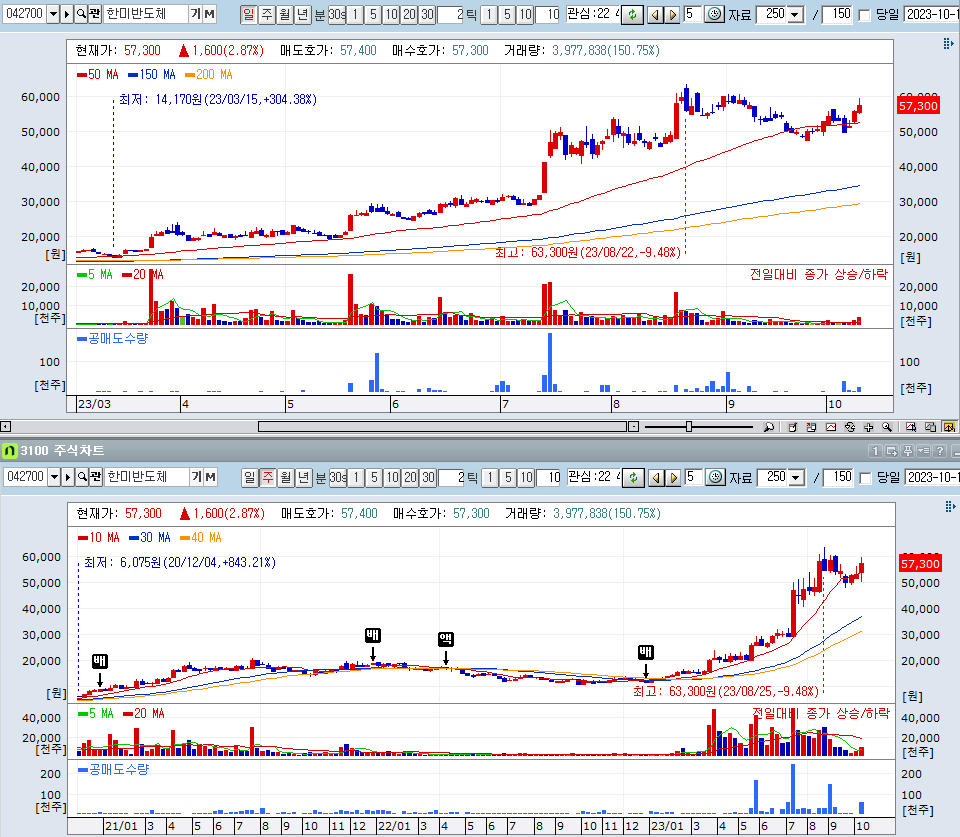The width and height of the screenshot is (960, 837).
Task: Click the 2023-10 date field in top toolbar
Action: pos(931,14)
